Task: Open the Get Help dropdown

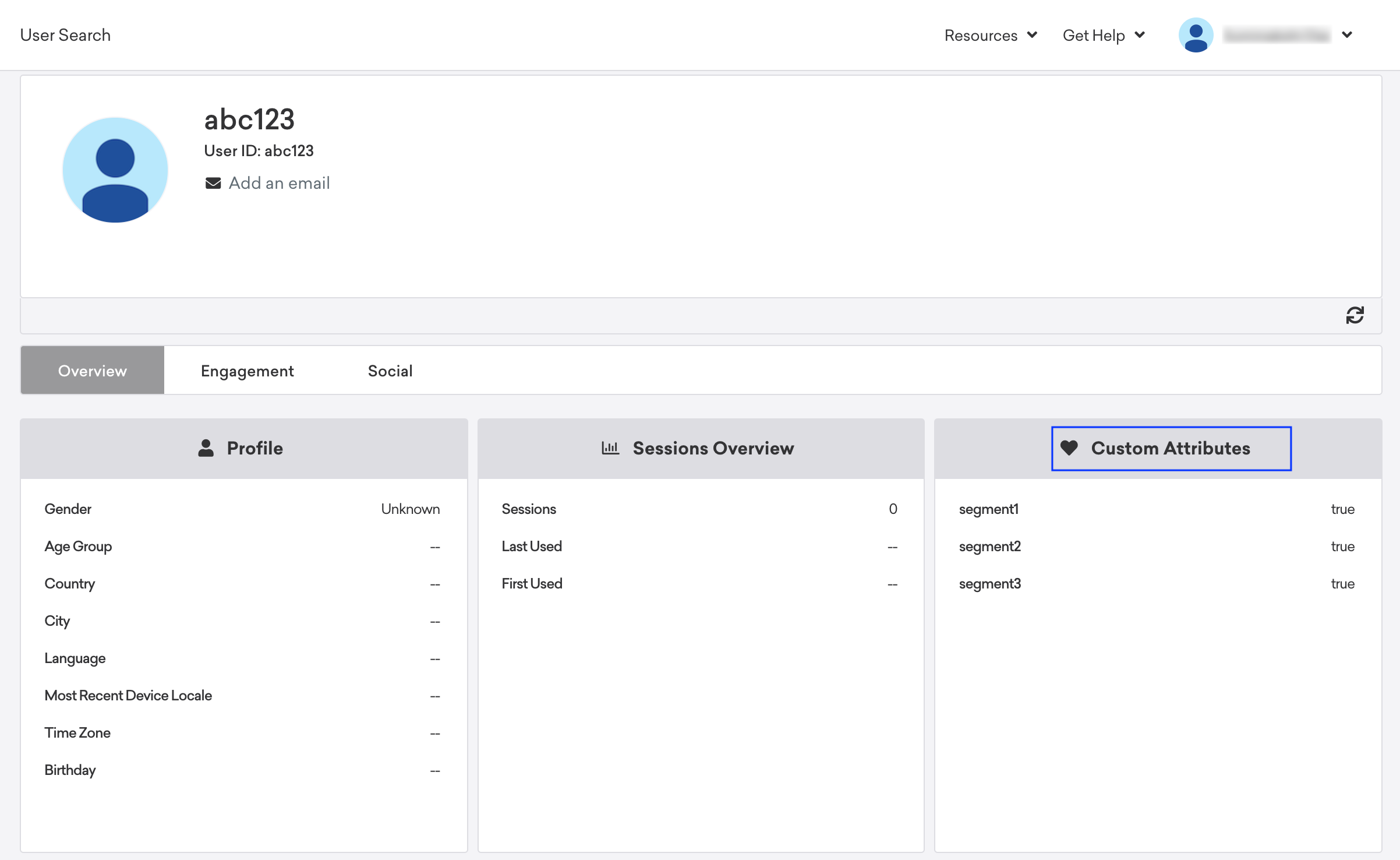Action: [1104, 36]
